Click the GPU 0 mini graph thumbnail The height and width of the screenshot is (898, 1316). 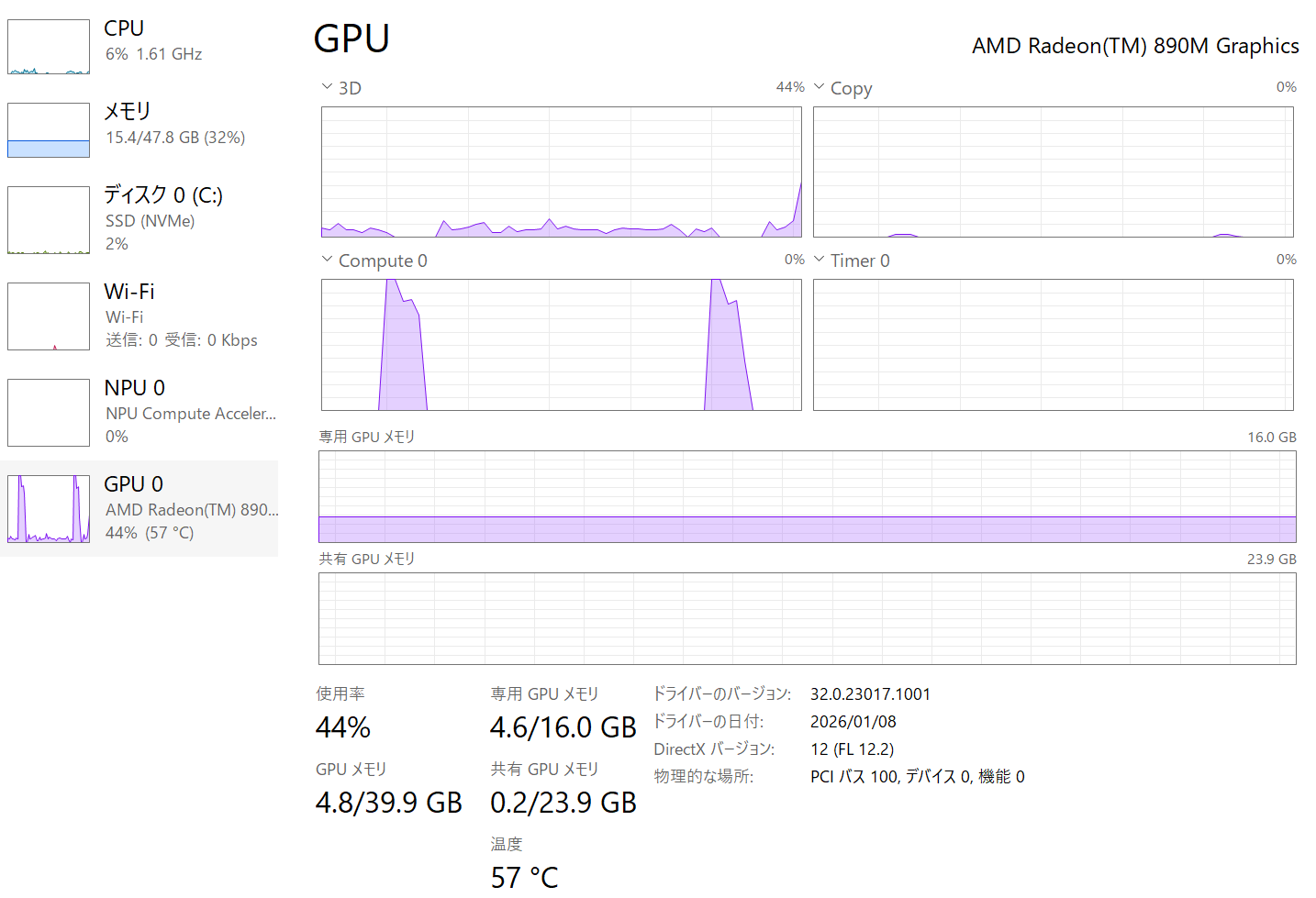pyautogui.click(x=49, y=509)
